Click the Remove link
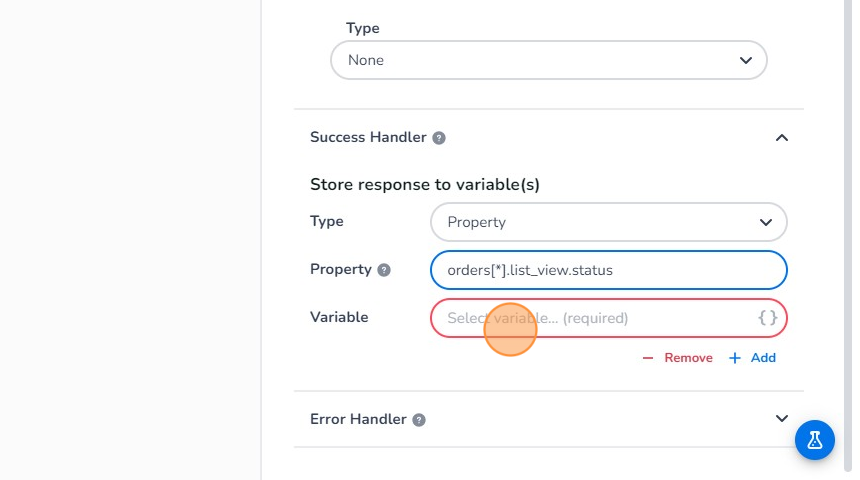The image size is (860, 480). [x=688, y=358]
